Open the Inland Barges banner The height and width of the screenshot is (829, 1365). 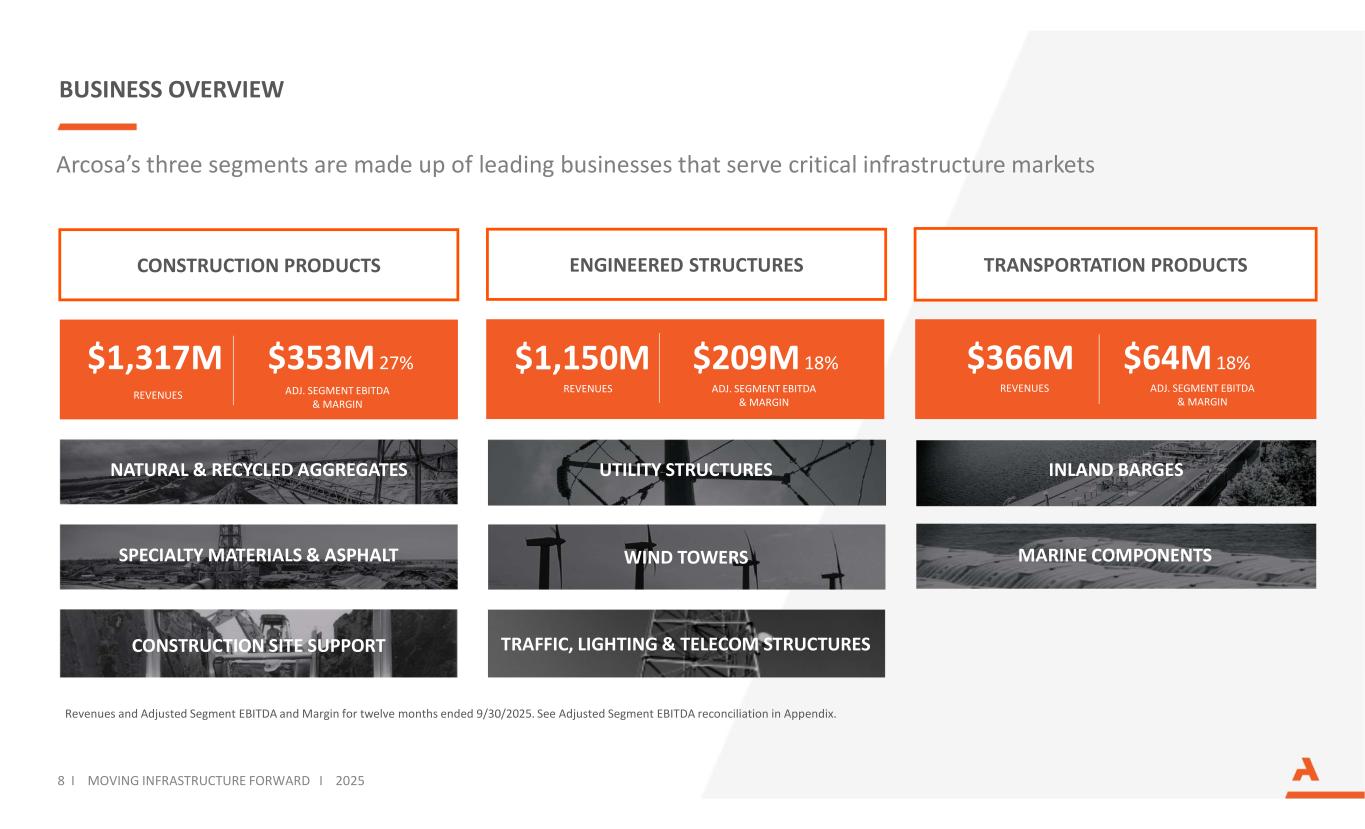pos(1115,471)
